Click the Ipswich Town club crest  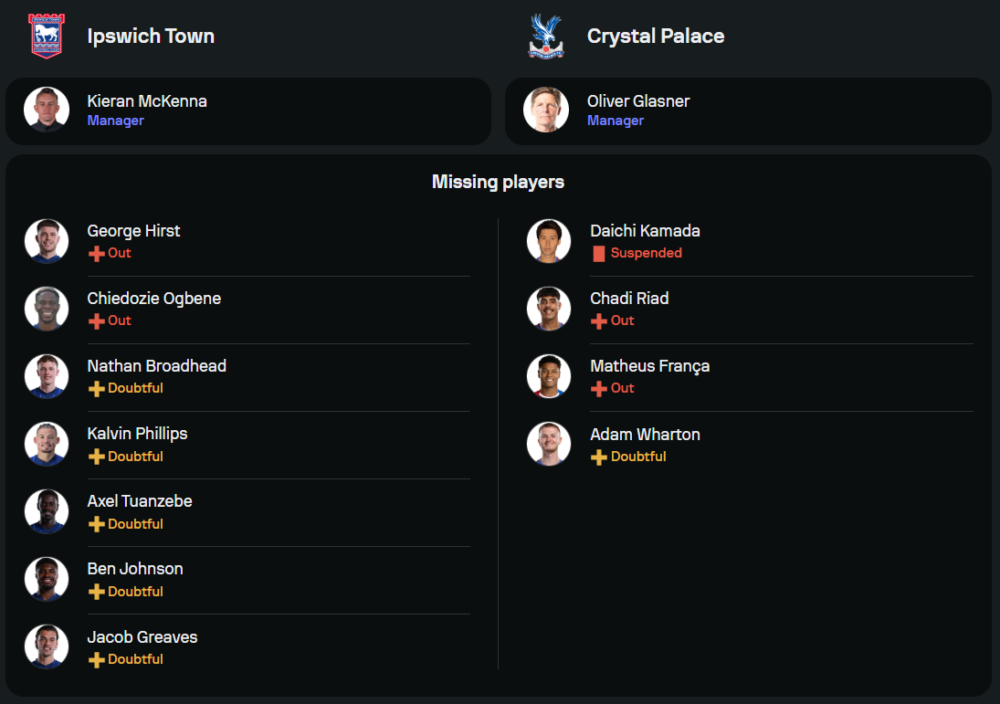click(46, 36)
